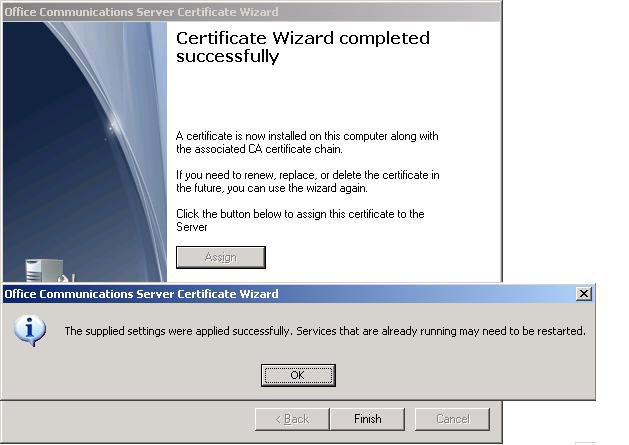
Task: Close the message dialog with X
Action: click(x=584, y=294)
